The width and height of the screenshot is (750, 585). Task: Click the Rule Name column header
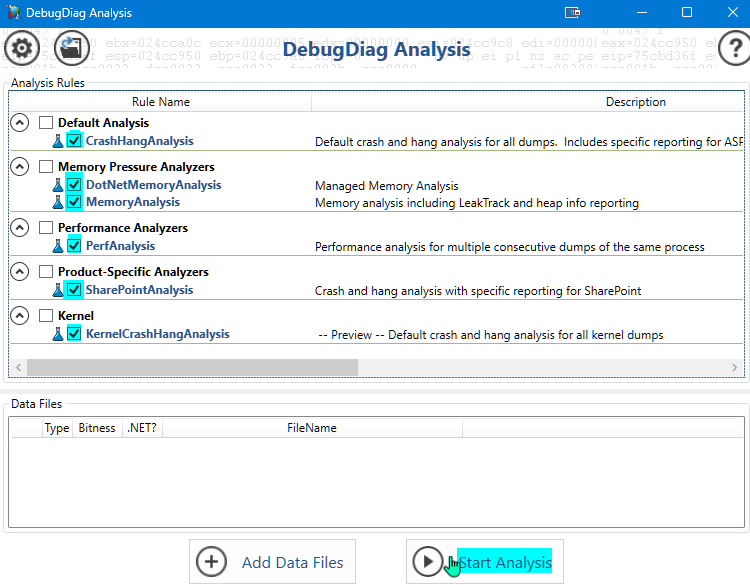[x=161, y=102]
